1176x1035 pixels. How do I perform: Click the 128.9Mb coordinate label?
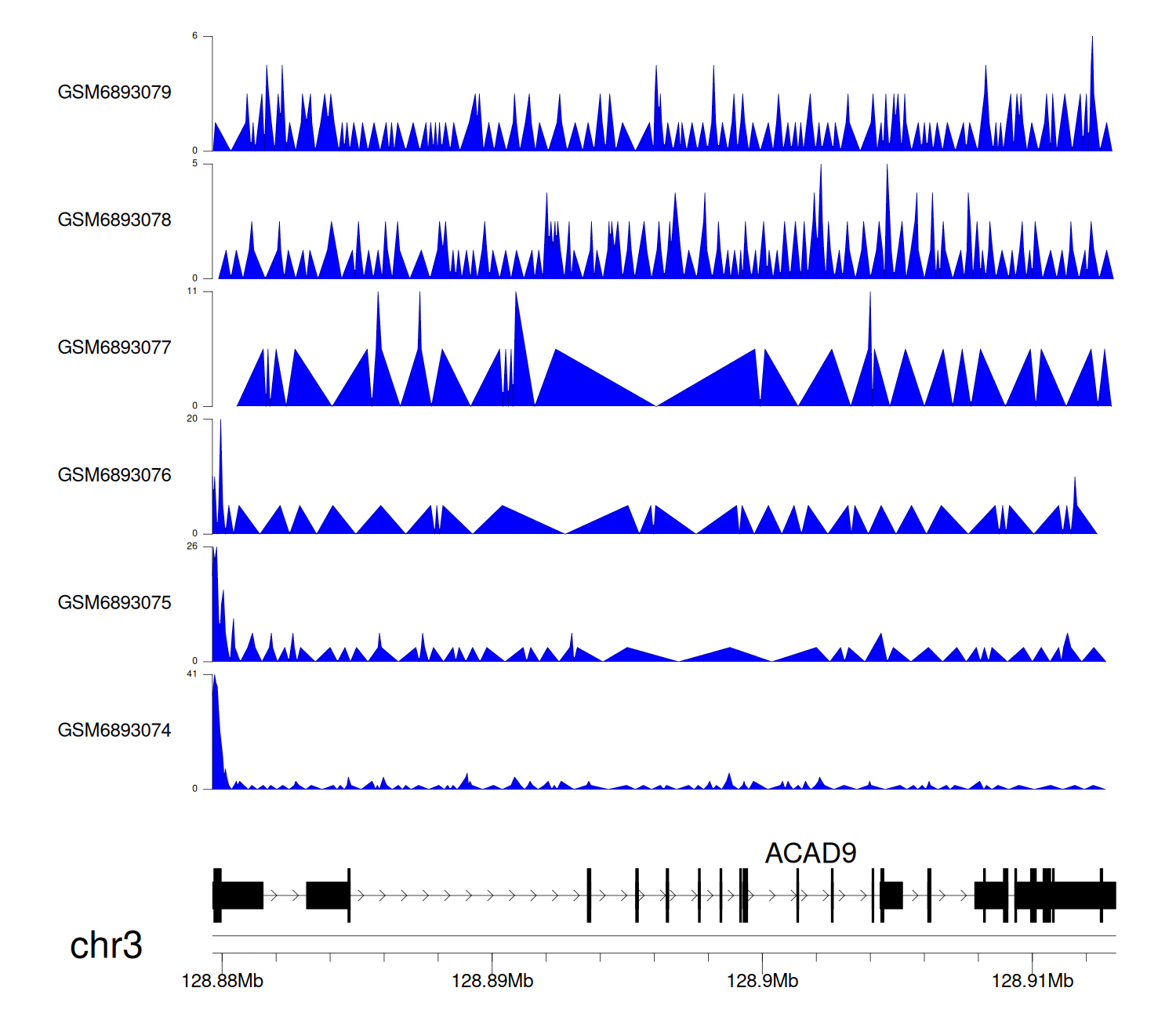762,981
